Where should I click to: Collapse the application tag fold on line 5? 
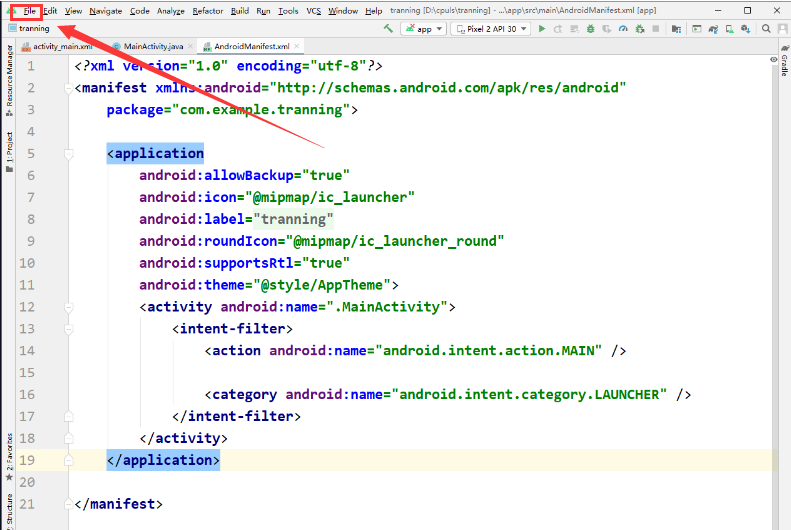click(x=69, y=154)
